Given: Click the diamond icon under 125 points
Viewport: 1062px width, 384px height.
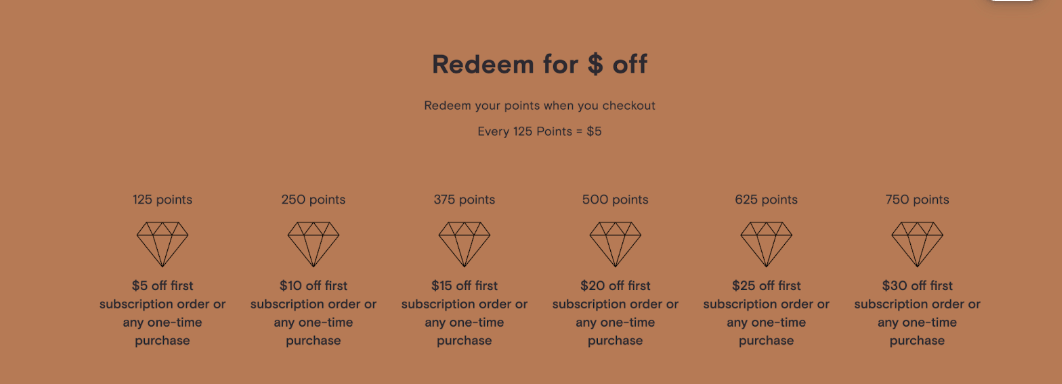Looking at the screenshot, I should 163,244.
